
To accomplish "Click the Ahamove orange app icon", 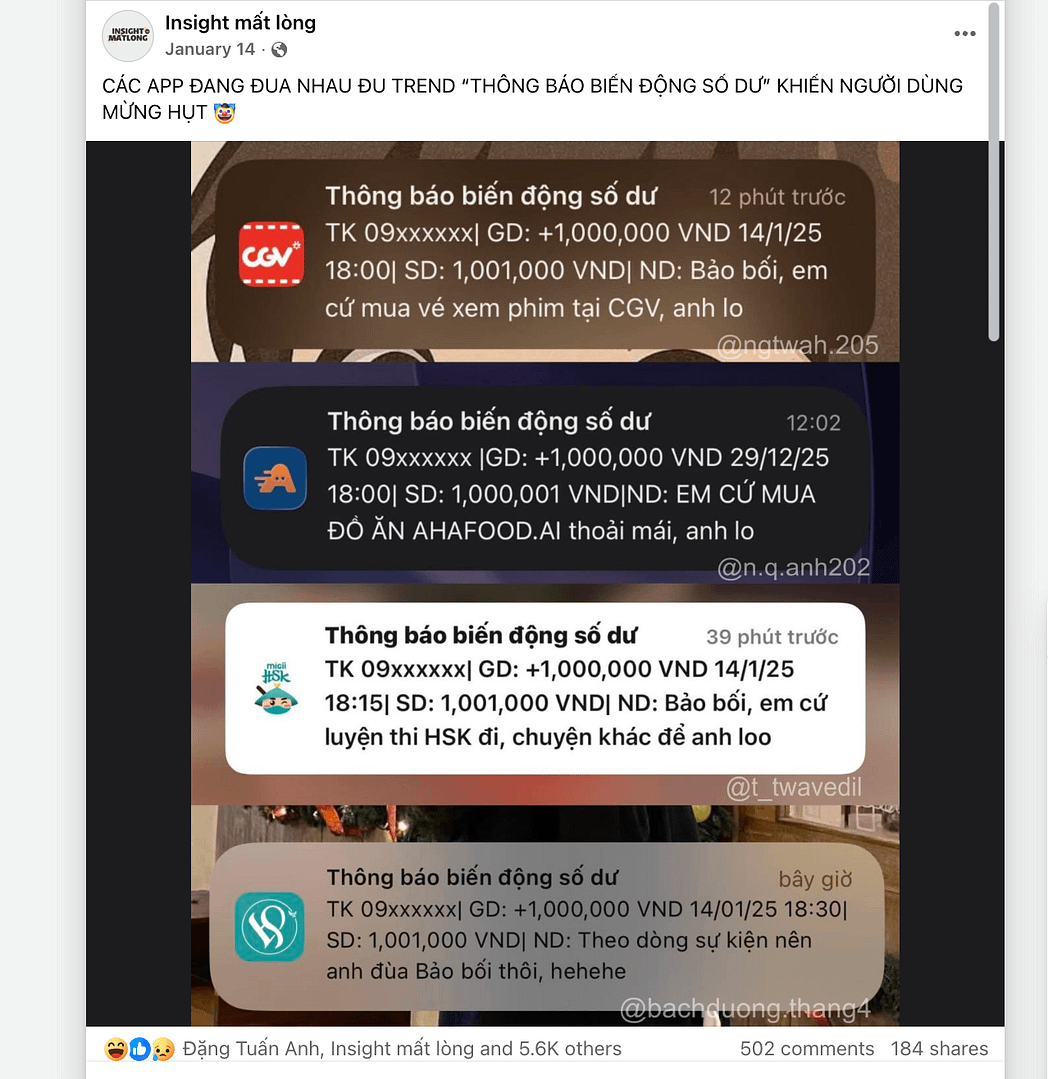I will [x=275, y=478].
